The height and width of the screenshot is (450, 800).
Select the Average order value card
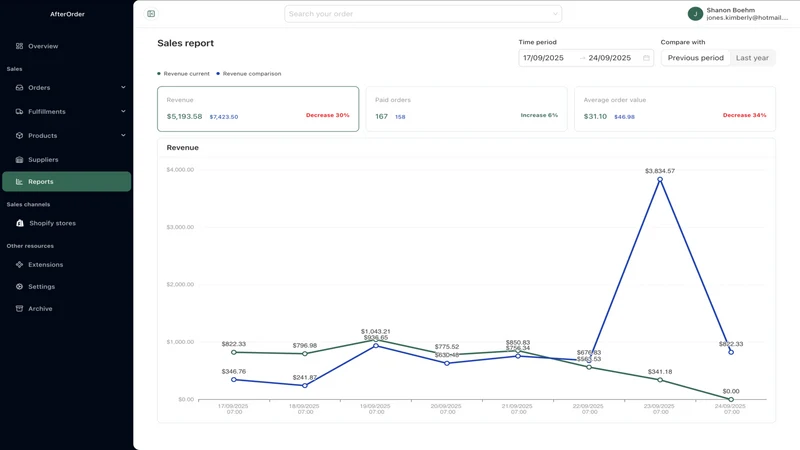point(675,109)
